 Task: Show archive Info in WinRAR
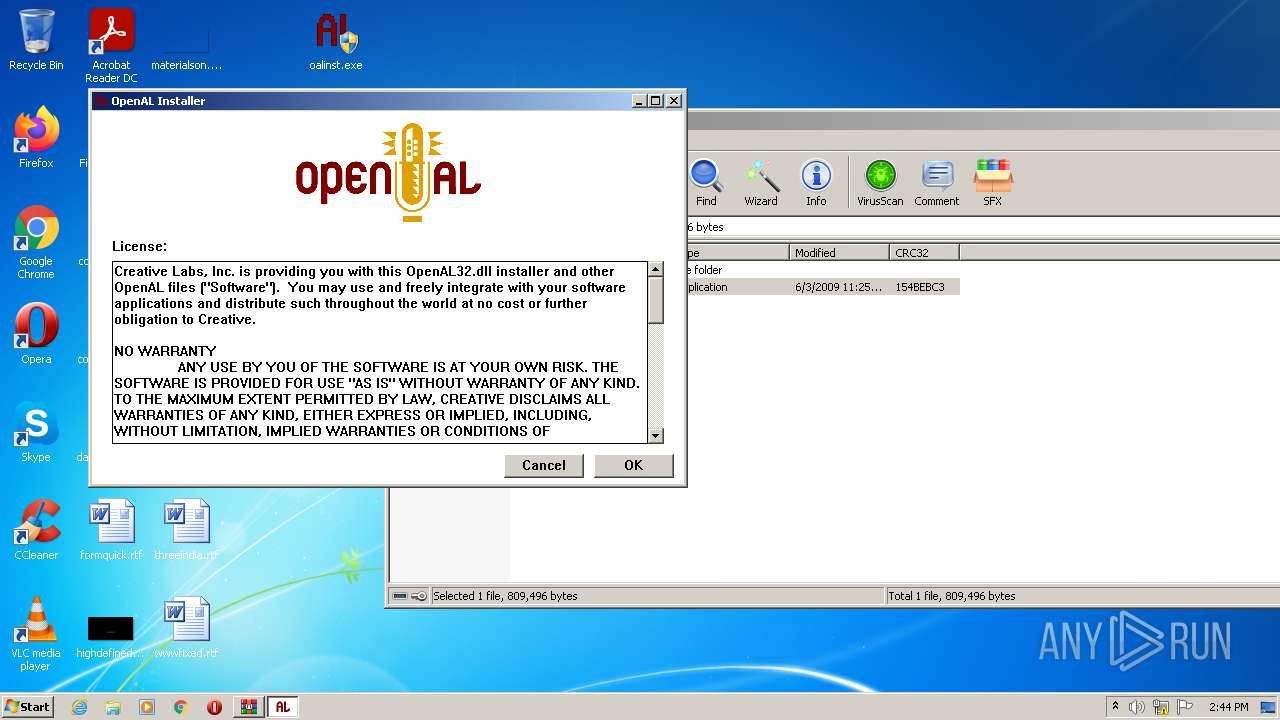pos(816,183)
